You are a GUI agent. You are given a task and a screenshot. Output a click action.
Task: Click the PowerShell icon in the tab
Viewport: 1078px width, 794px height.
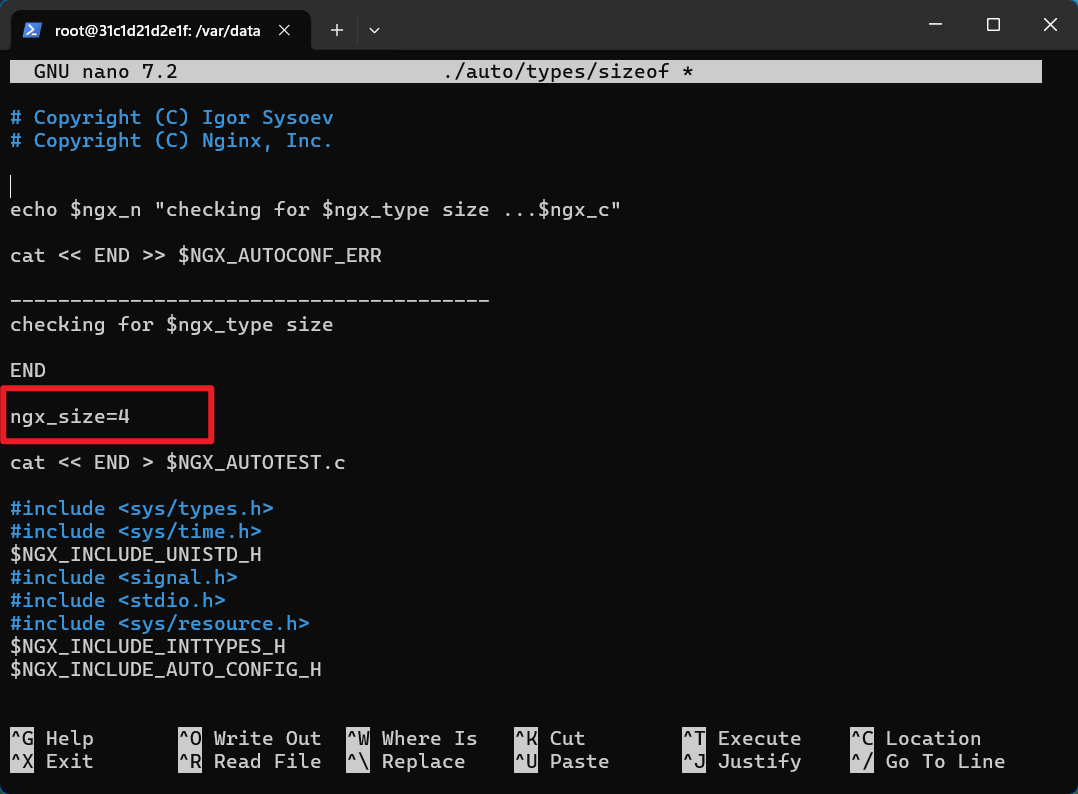tap(32, 30)
